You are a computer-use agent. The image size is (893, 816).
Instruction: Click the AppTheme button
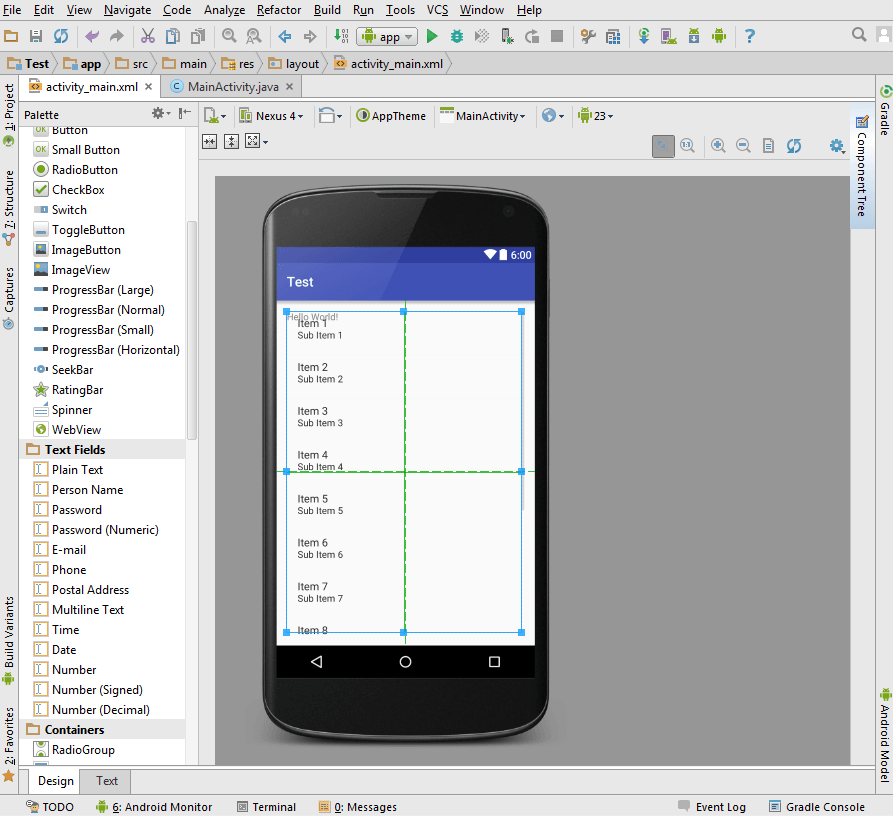coord(391,116)
